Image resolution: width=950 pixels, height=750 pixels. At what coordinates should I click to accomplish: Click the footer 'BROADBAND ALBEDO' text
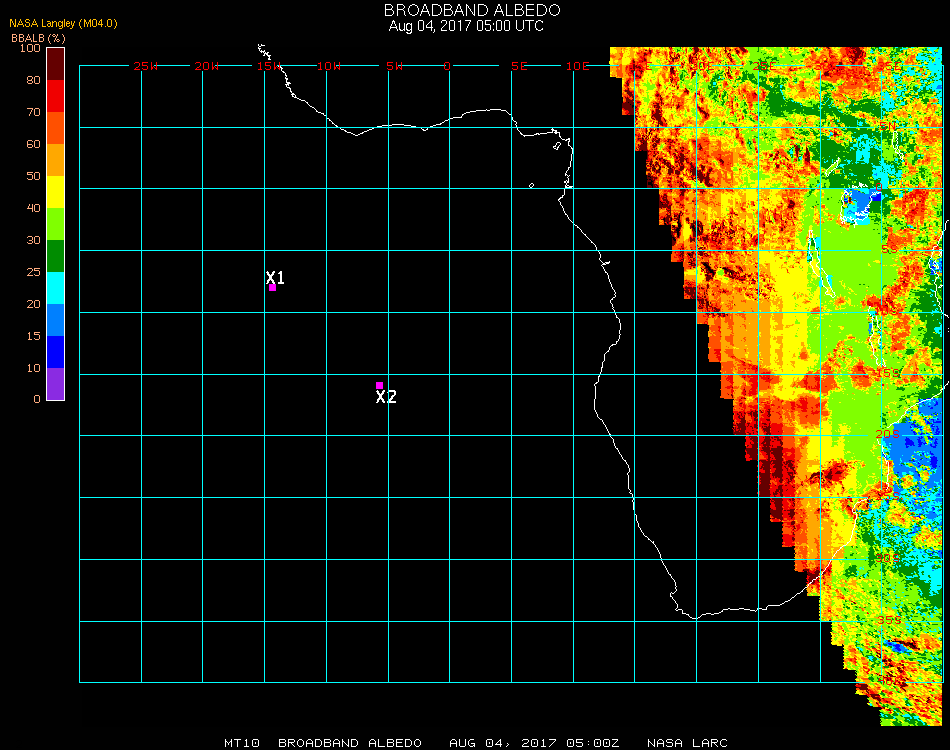pyautogui.click(x=350, y=743)
